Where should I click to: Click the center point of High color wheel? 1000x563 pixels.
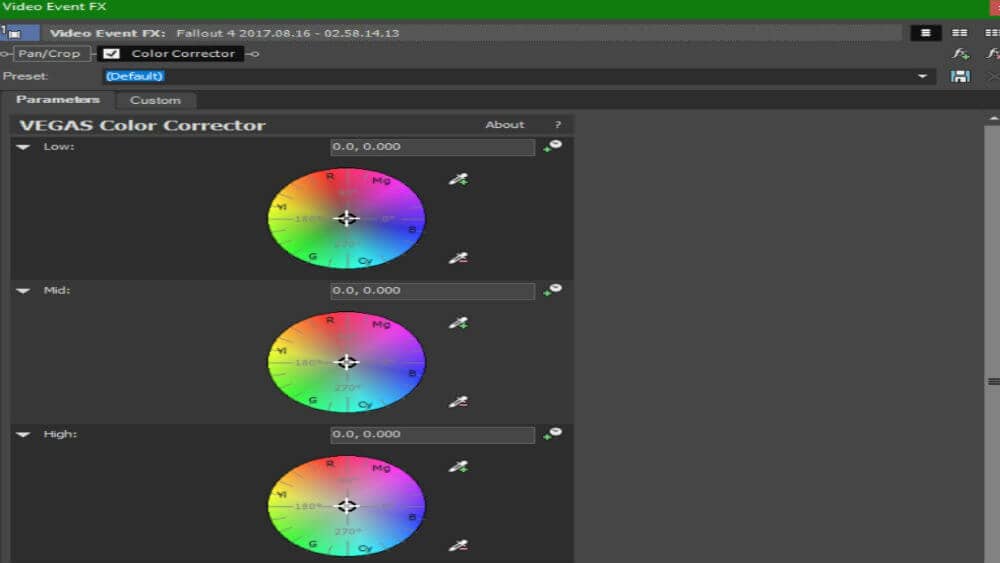346,506
